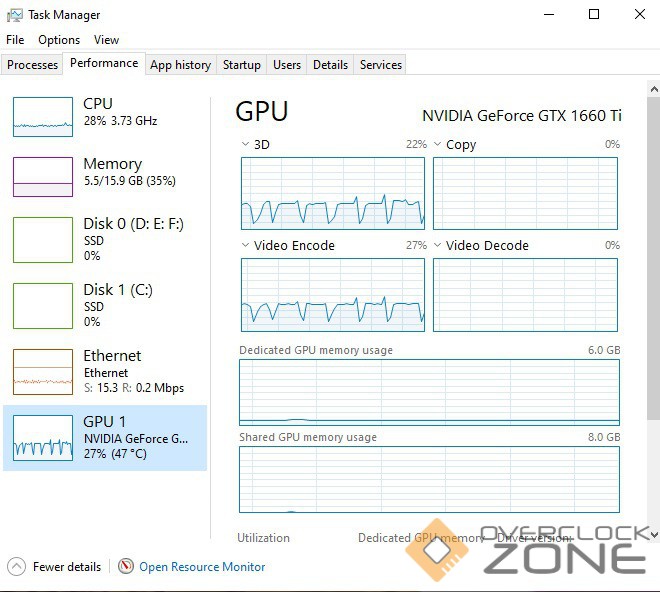Click the Task Manager title bar icon

pos(14,15)
